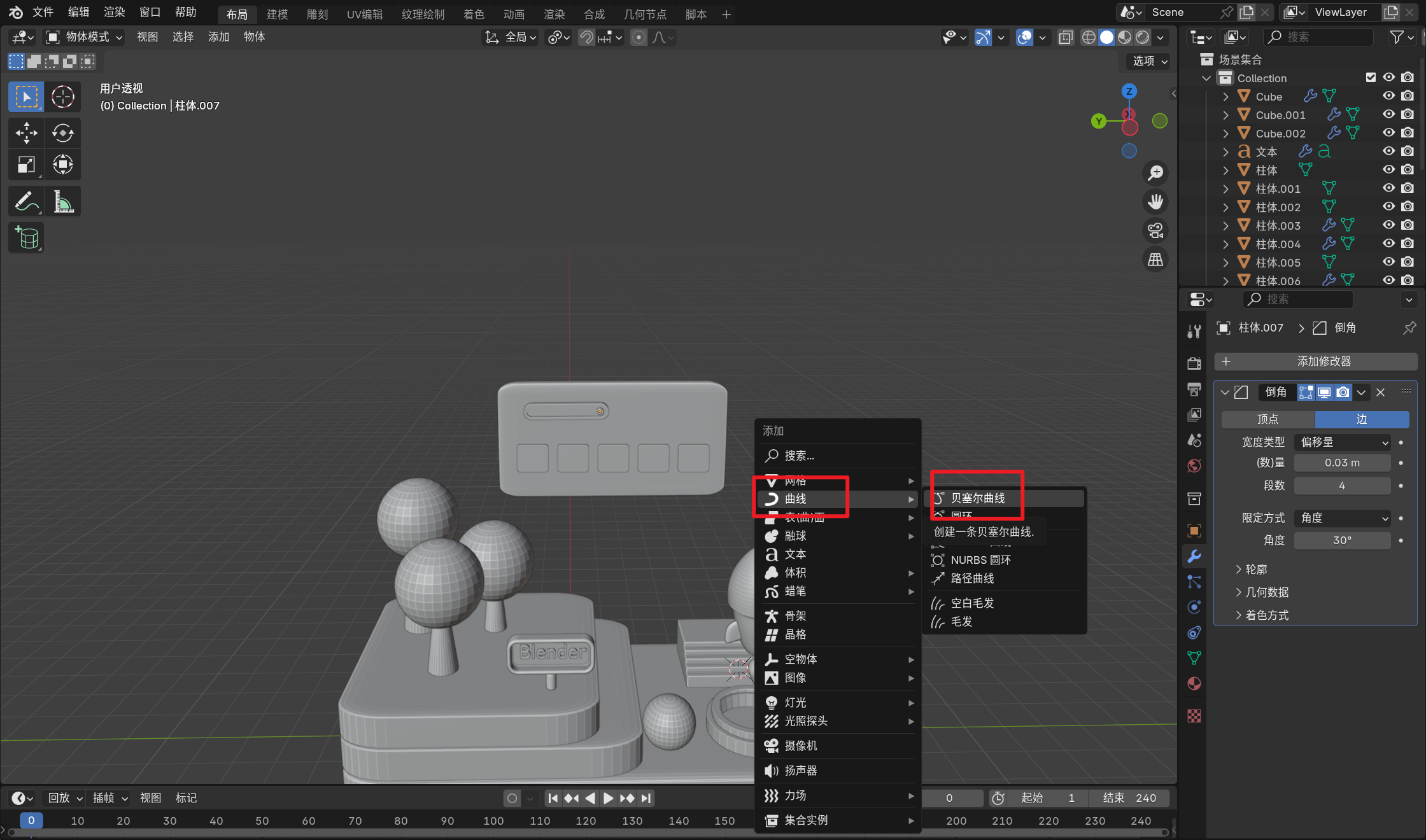Uncheck the Collection exclude checkbox
Image resolution: width=1426 pixels, height=840 pixels.
[1371, 78]
